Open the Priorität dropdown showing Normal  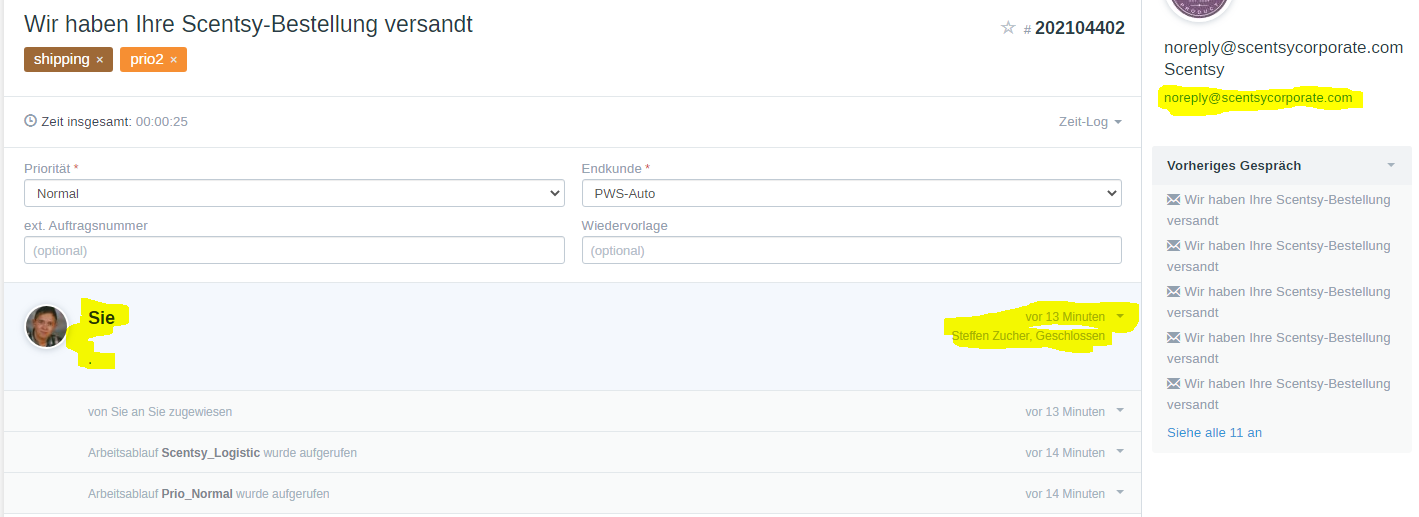click(294, 193)
